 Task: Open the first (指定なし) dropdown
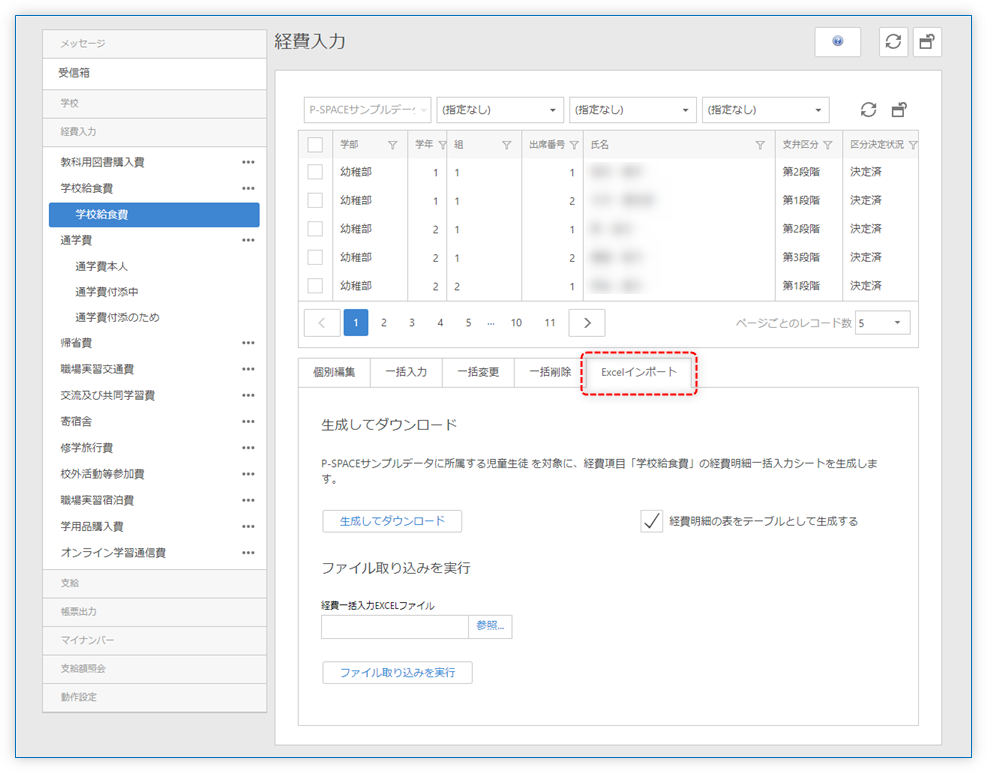click(x=500, y=110)
